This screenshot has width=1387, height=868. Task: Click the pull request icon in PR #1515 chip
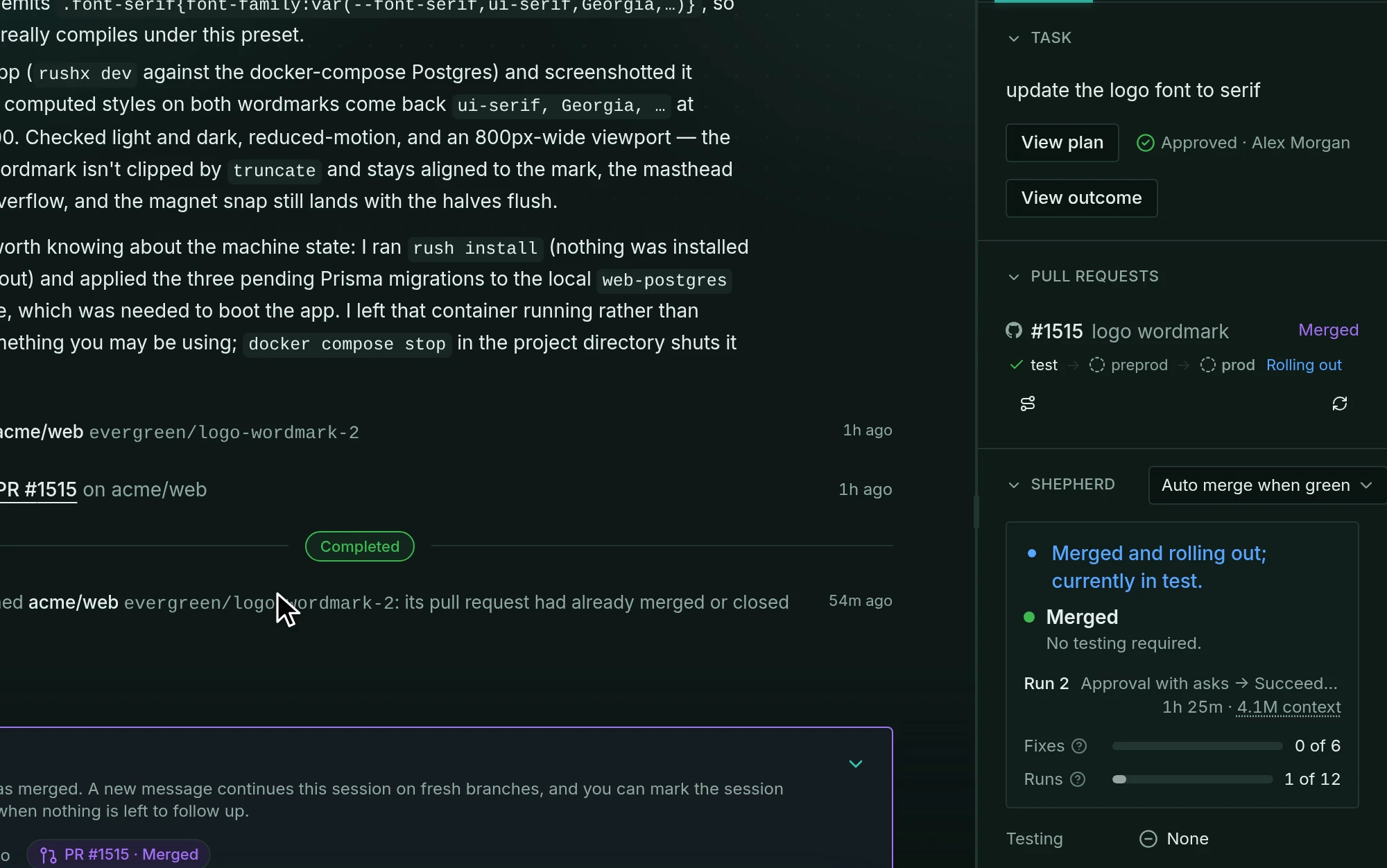tap(49, 855)
